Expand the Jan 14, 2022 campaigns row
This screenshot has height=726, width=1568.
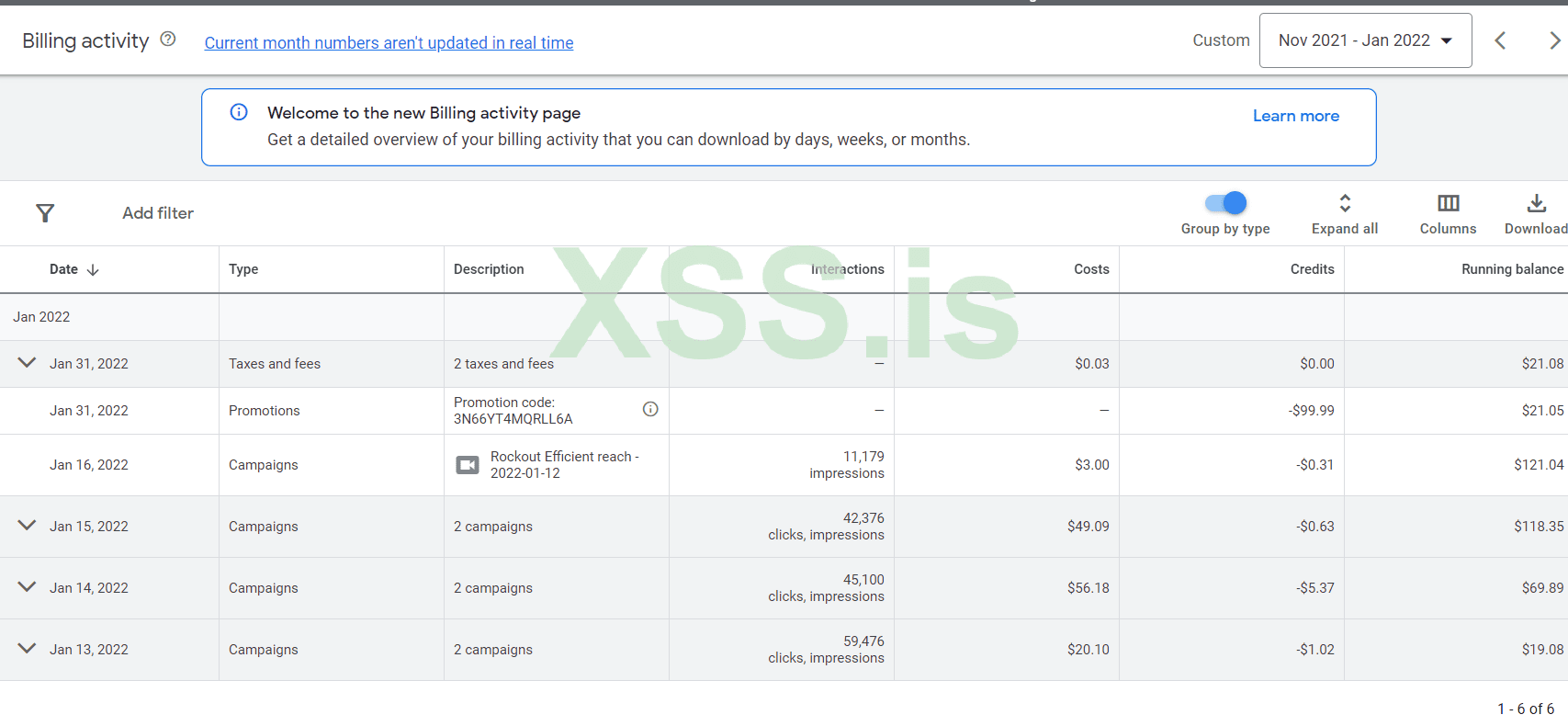[28, 587]
